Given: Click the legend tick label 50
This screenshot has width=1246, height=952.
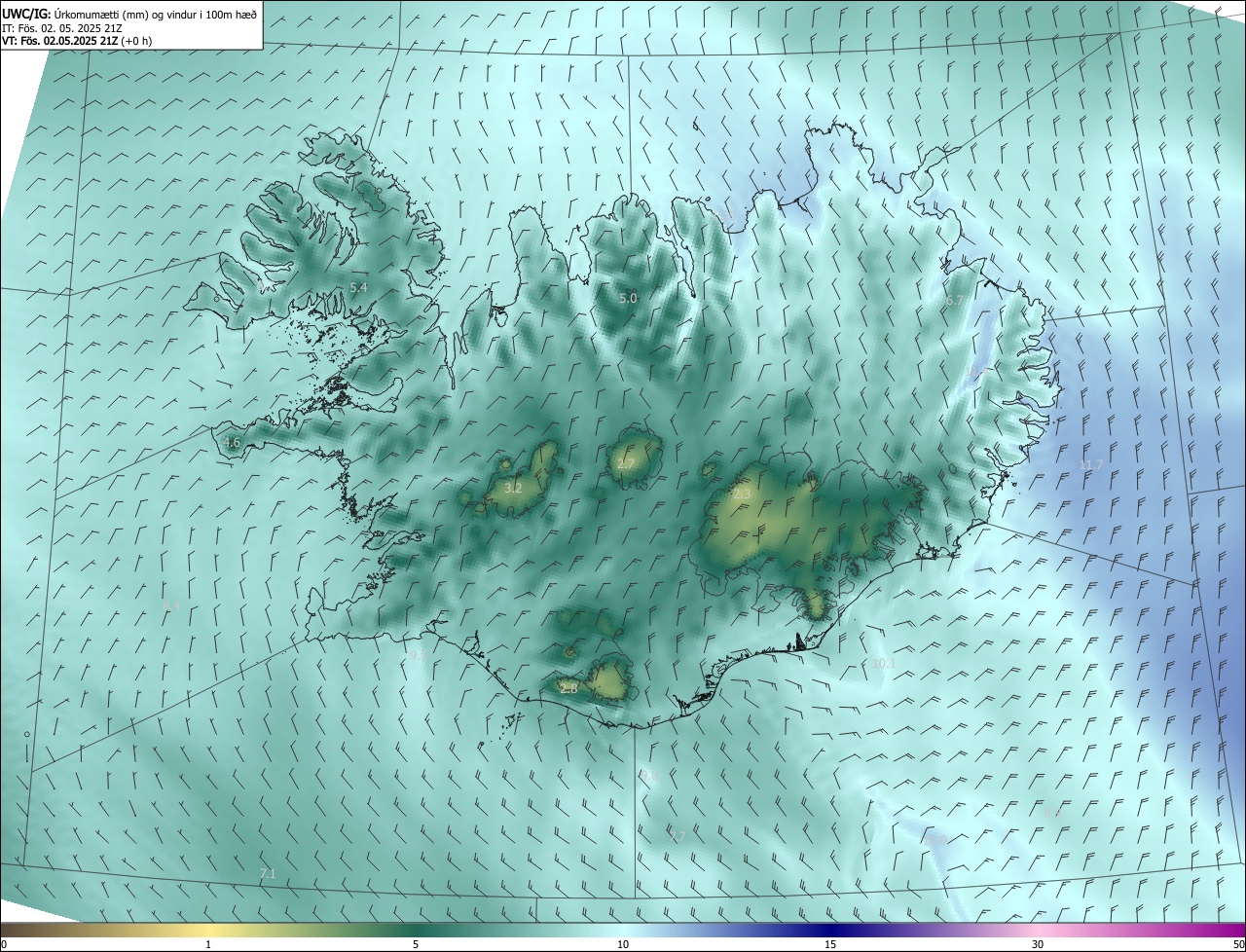Looking at the screenshot, I should pyautogui.click(x=1238, y=944).
